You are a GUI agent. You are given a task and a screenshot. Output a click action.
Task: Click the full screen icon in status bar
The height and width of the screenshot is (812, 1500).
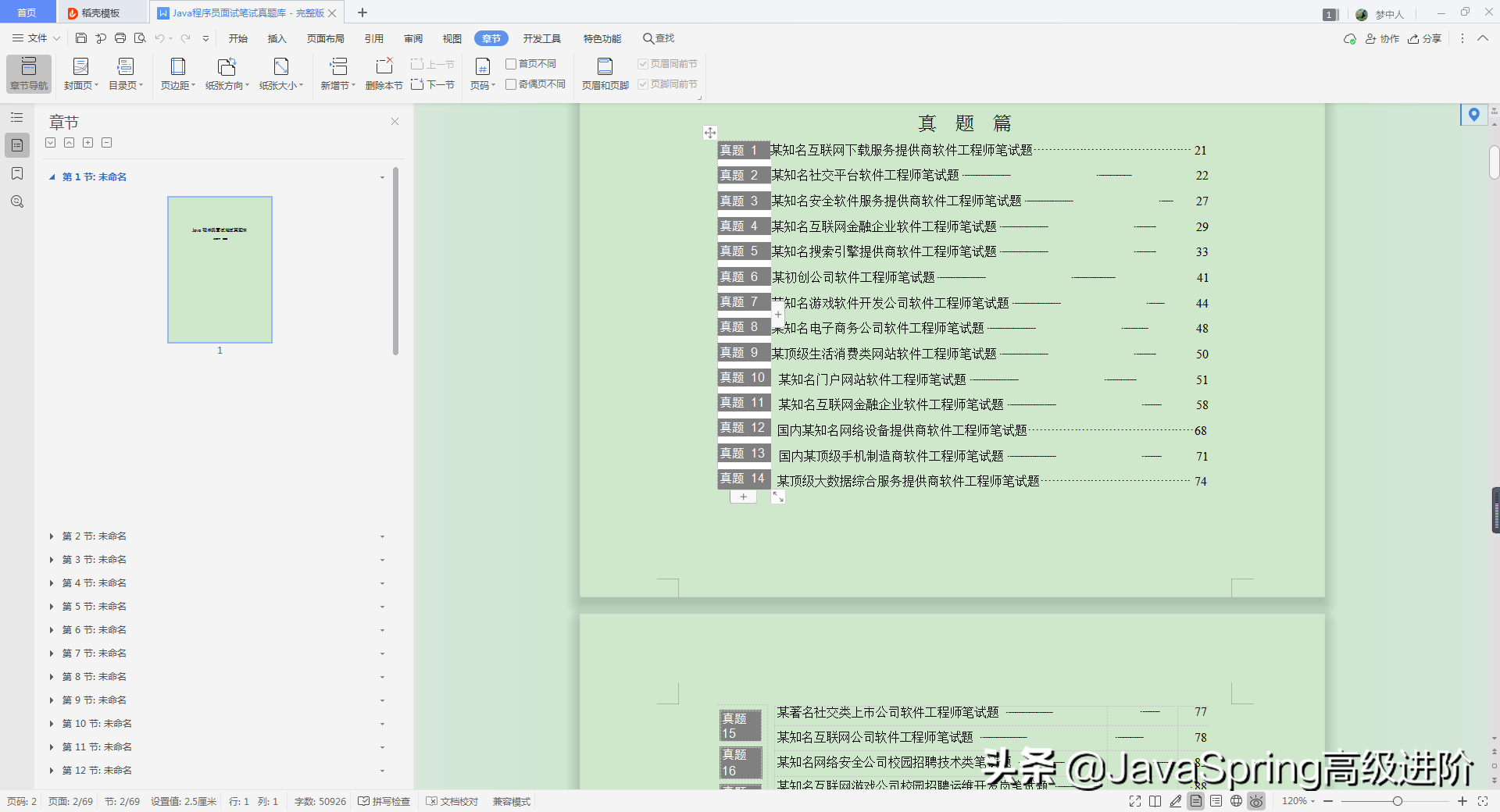[x=1135, y=801]
